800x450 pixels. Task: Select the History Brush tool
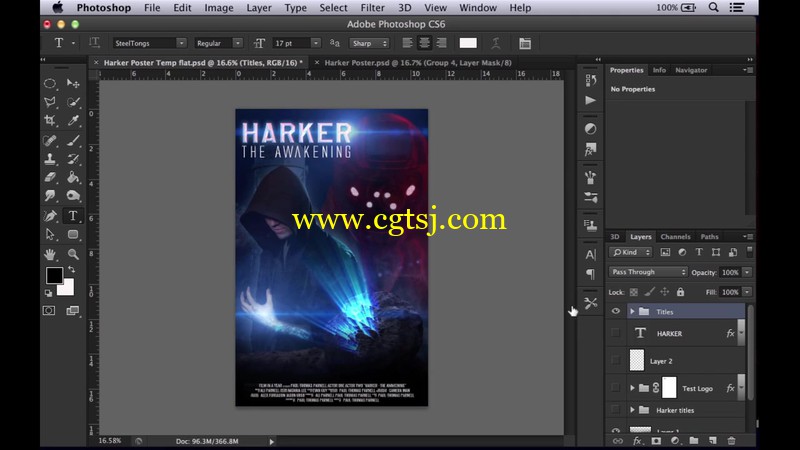(73, 159)
